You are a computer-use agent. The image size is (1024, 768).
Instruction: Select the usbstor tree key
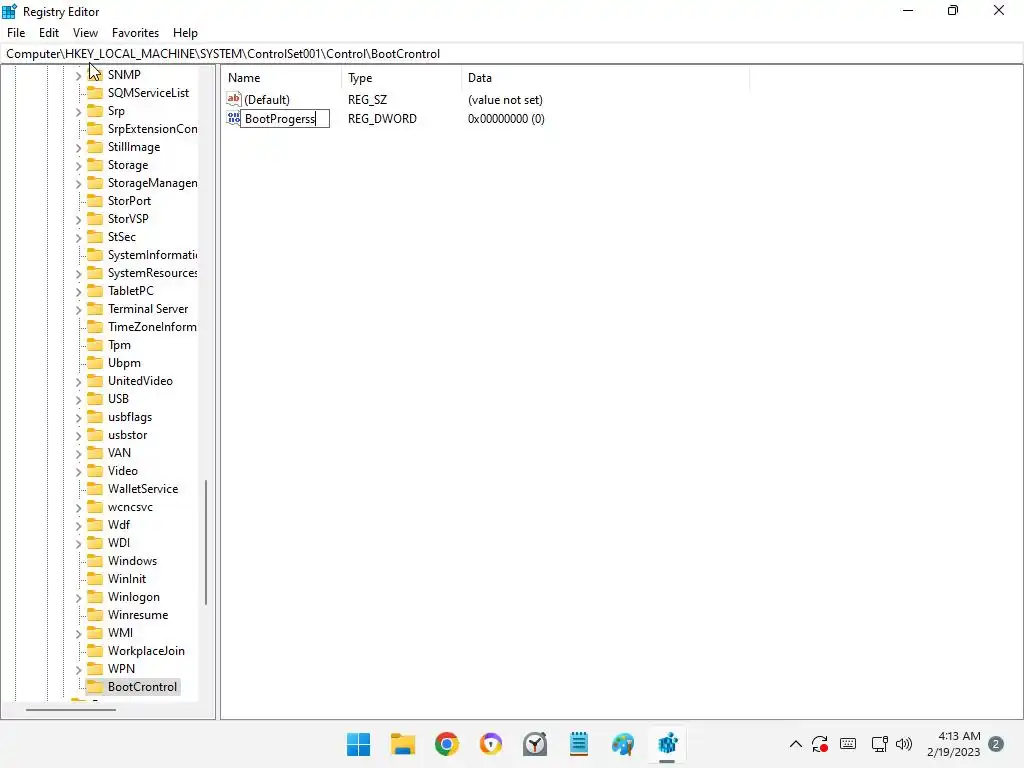(127, 435)
